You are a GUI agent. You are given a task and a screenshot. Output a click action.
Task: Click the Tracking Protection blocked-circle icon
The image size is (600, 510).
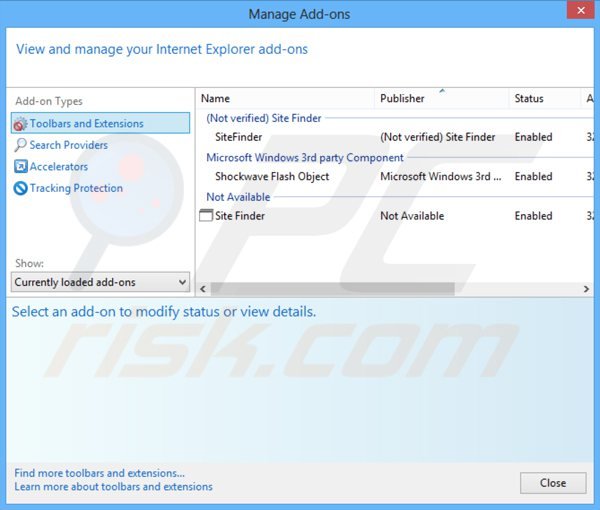coord(20,188)
